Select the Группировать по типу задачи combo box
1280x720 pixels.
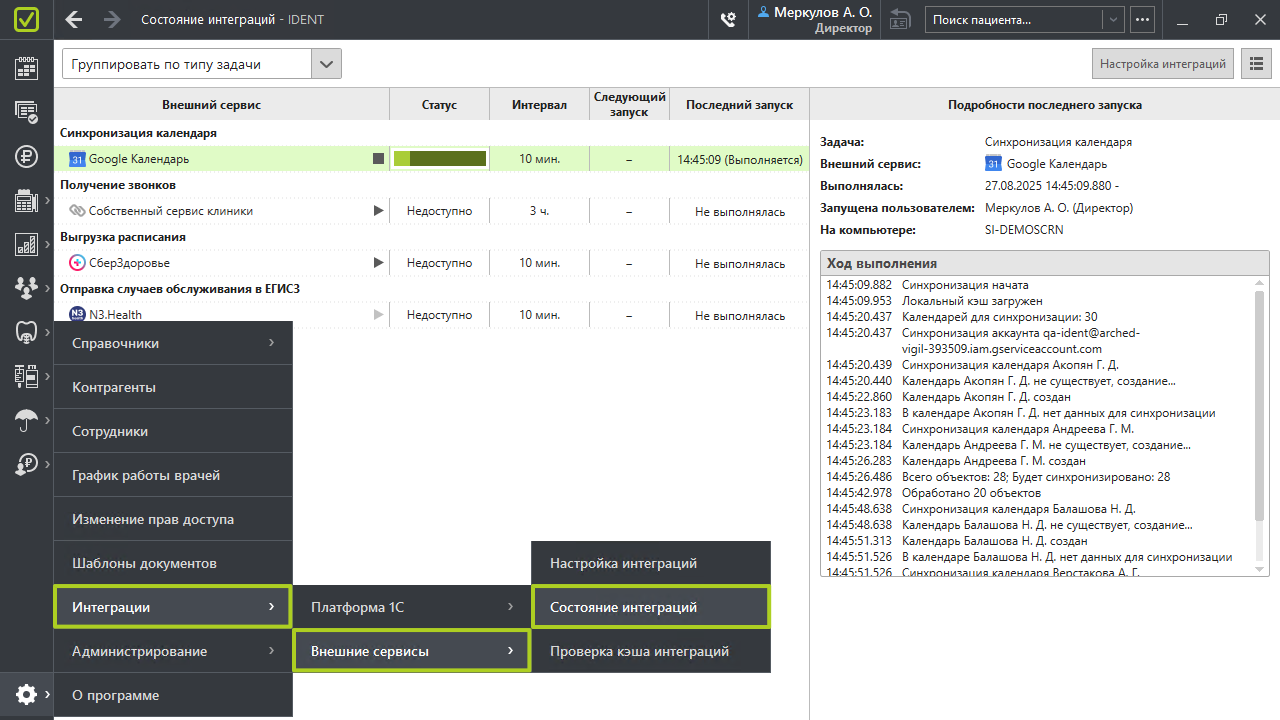tap(202, 64)
